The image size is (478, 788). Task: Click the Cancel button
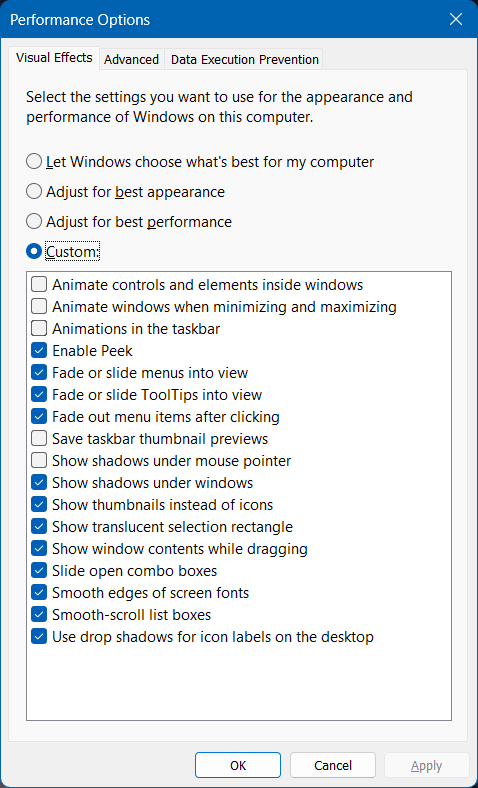click(333, 765)
